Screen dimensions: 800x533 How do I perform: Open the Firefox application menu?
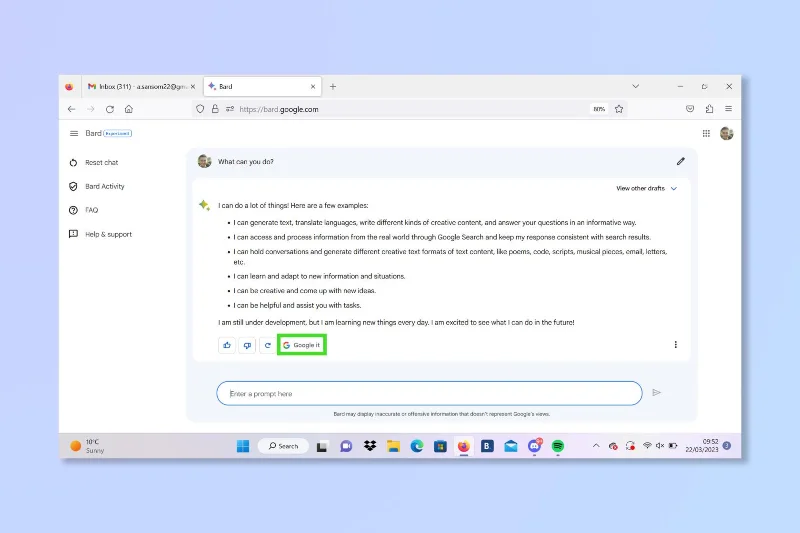coord(729,109)
